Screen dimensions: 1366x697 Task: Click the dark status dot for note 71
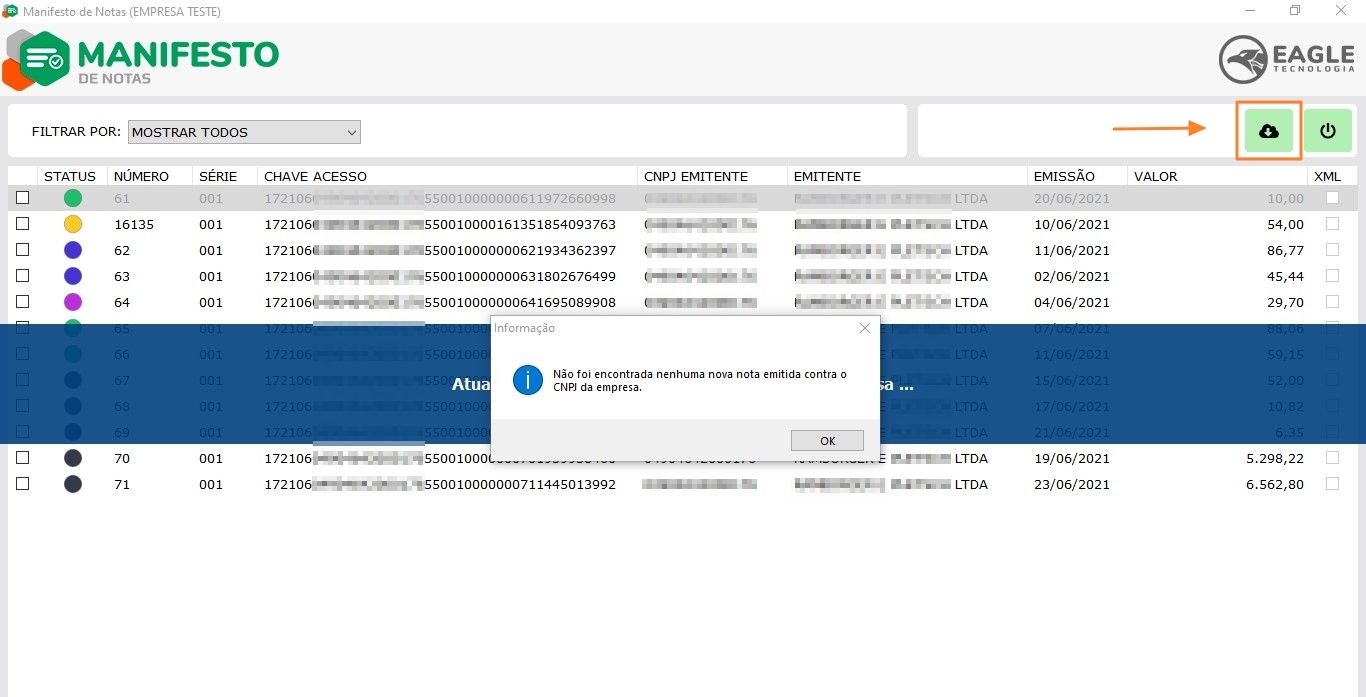(73, 484)
